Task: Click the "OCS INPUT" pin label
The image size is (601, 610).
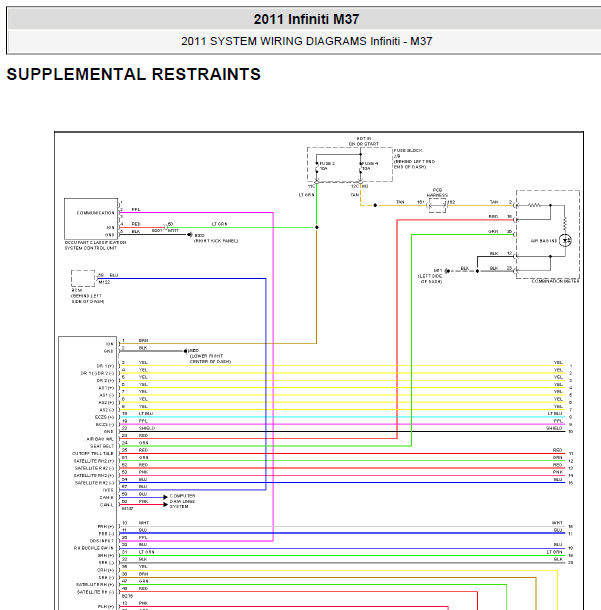Action: (102, 541)
